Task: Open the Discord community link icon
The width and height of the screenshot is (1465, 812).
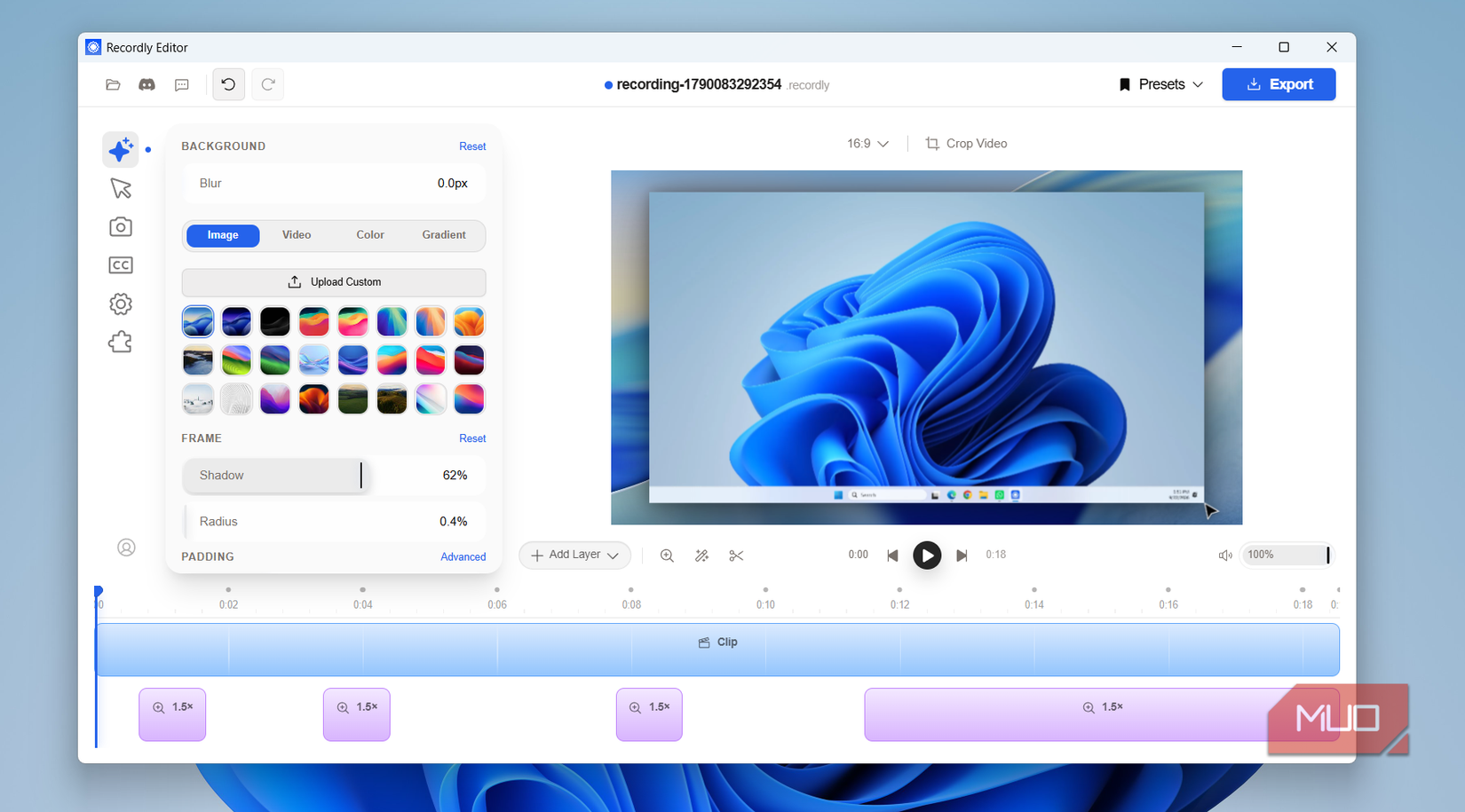Action: coord(147,85)
